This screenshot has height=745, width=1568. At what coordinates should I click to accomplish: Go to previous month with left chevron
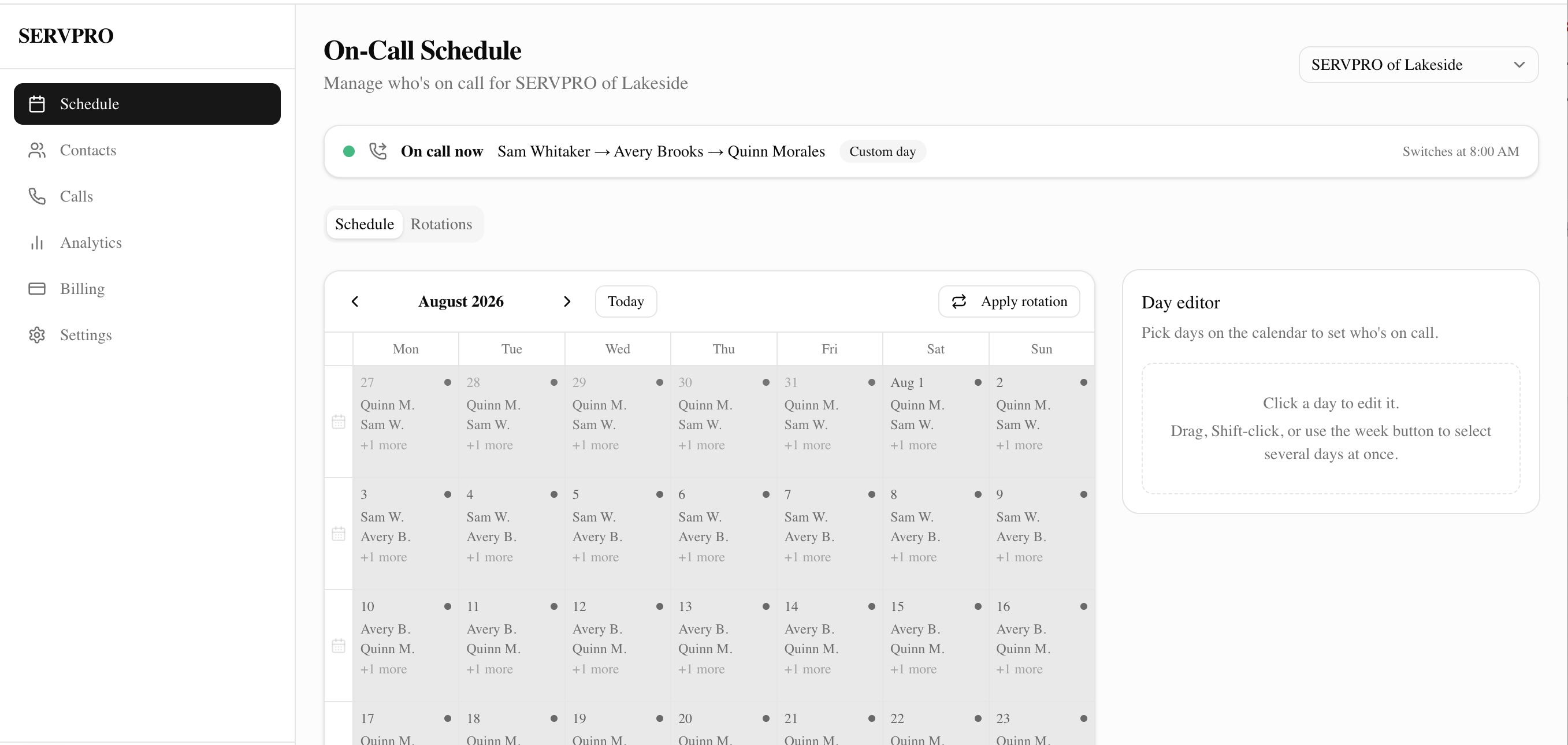[x=355, y=301]
